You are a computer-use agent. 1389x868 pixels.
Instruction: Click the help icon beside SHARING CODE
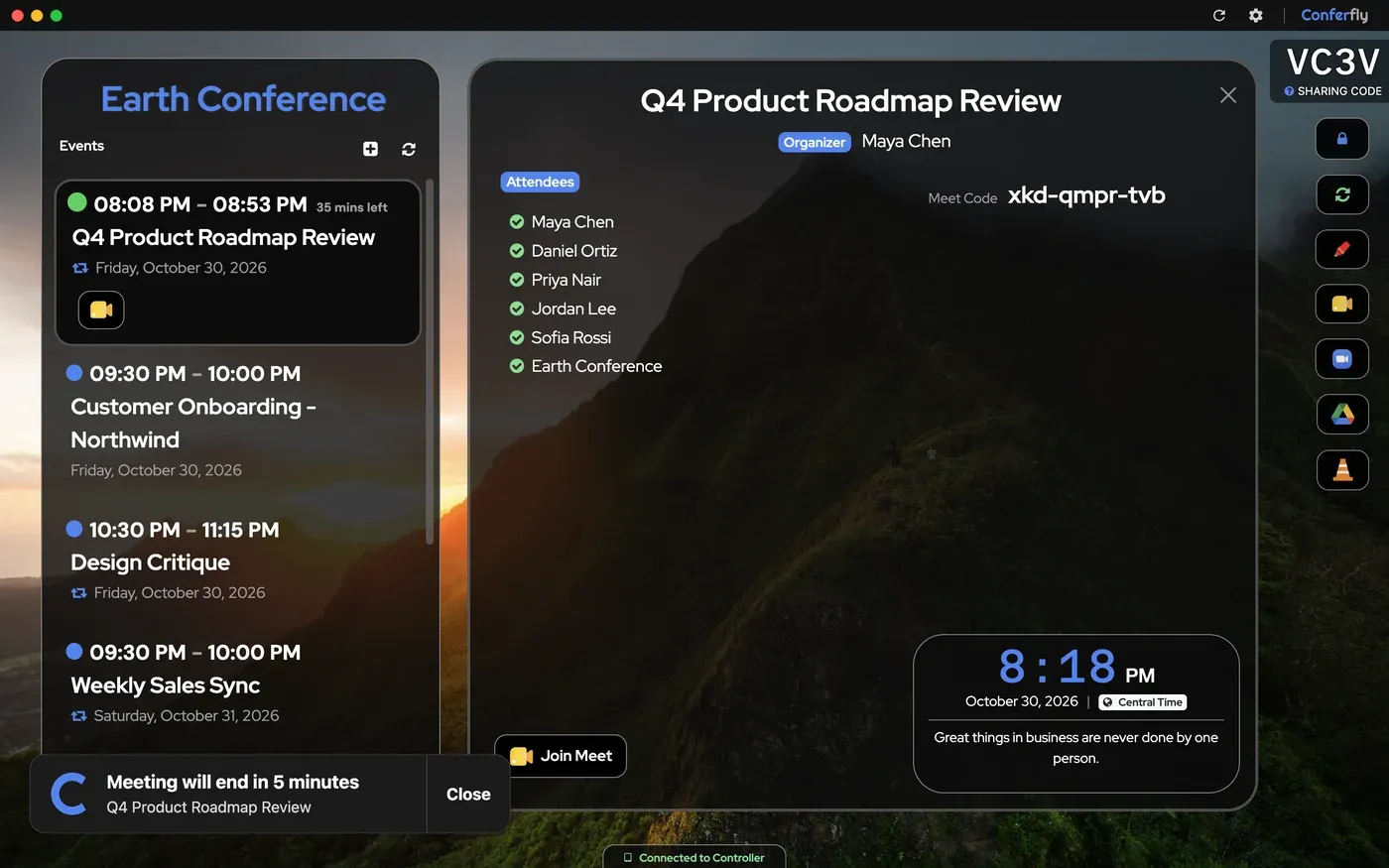1289,91
